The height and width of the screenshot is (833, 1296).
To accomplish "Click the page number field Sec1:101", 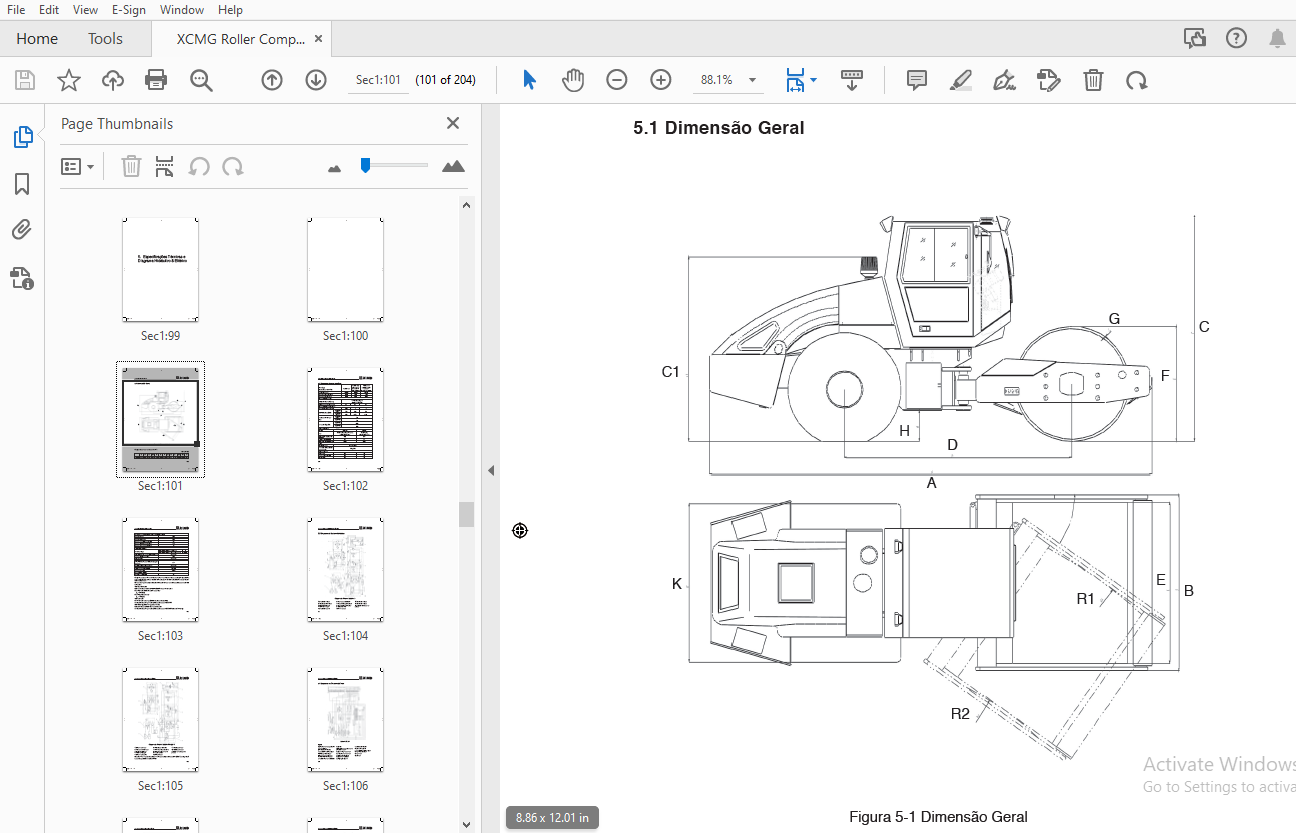I will pyautogui.click(x=378, y=80).
